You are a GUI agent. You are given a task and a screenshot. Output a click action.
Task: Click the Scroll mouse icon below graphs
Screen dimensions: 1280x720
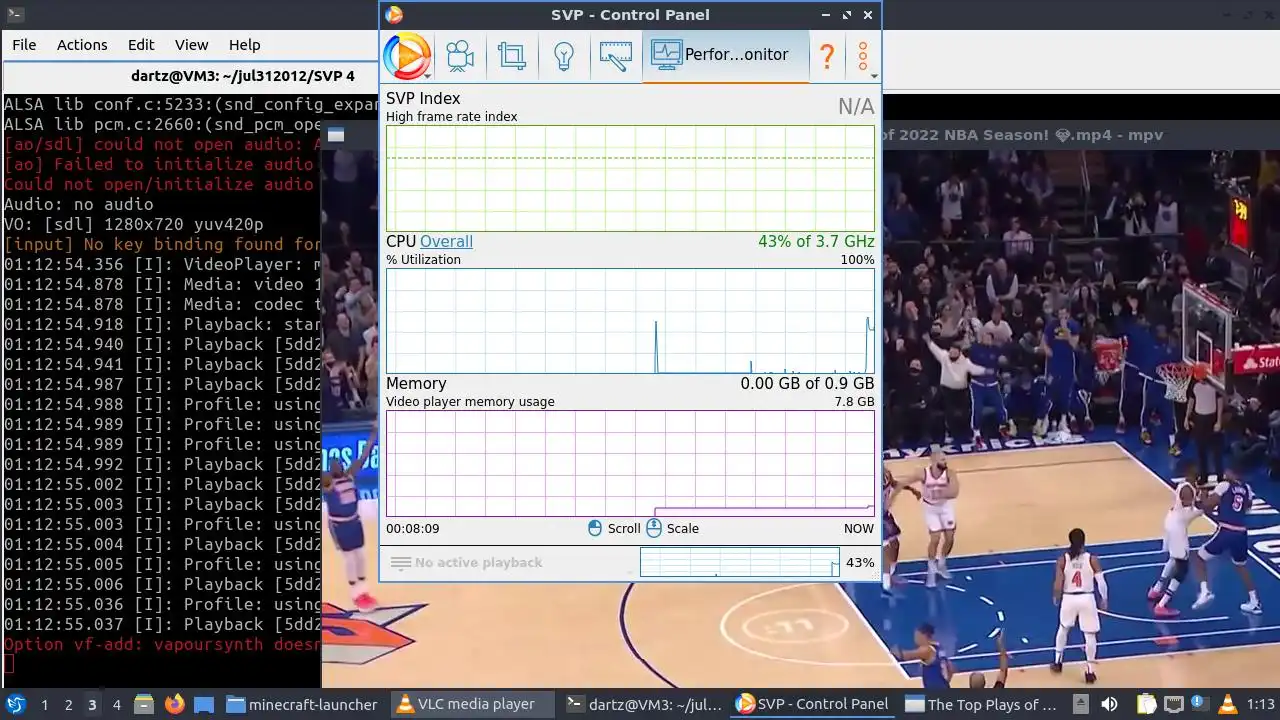coord(595,528)
